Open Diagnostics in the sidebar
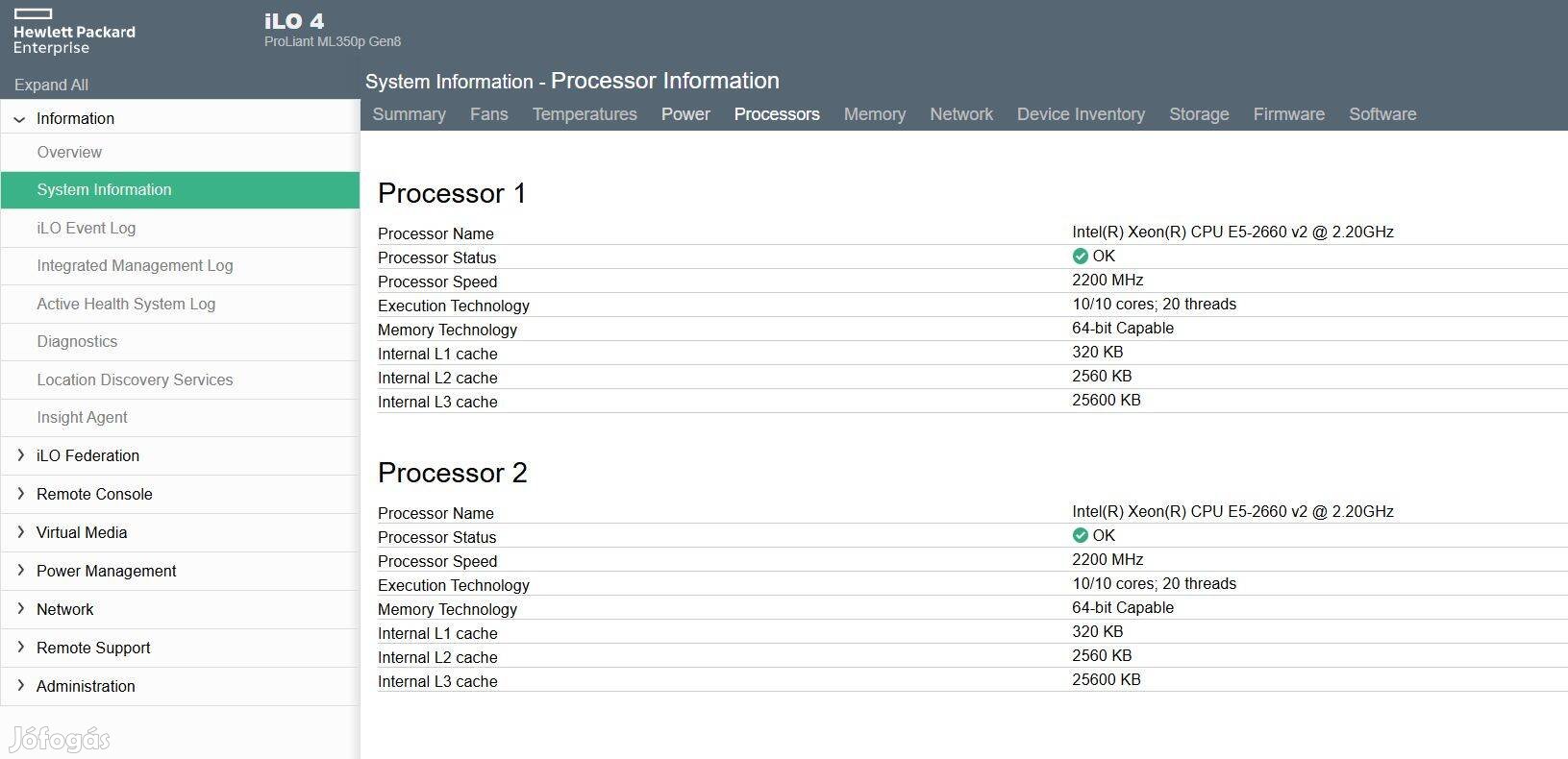Image resolution: width=1568 pixels, height=759 pixels. click(x=180, y=341)
